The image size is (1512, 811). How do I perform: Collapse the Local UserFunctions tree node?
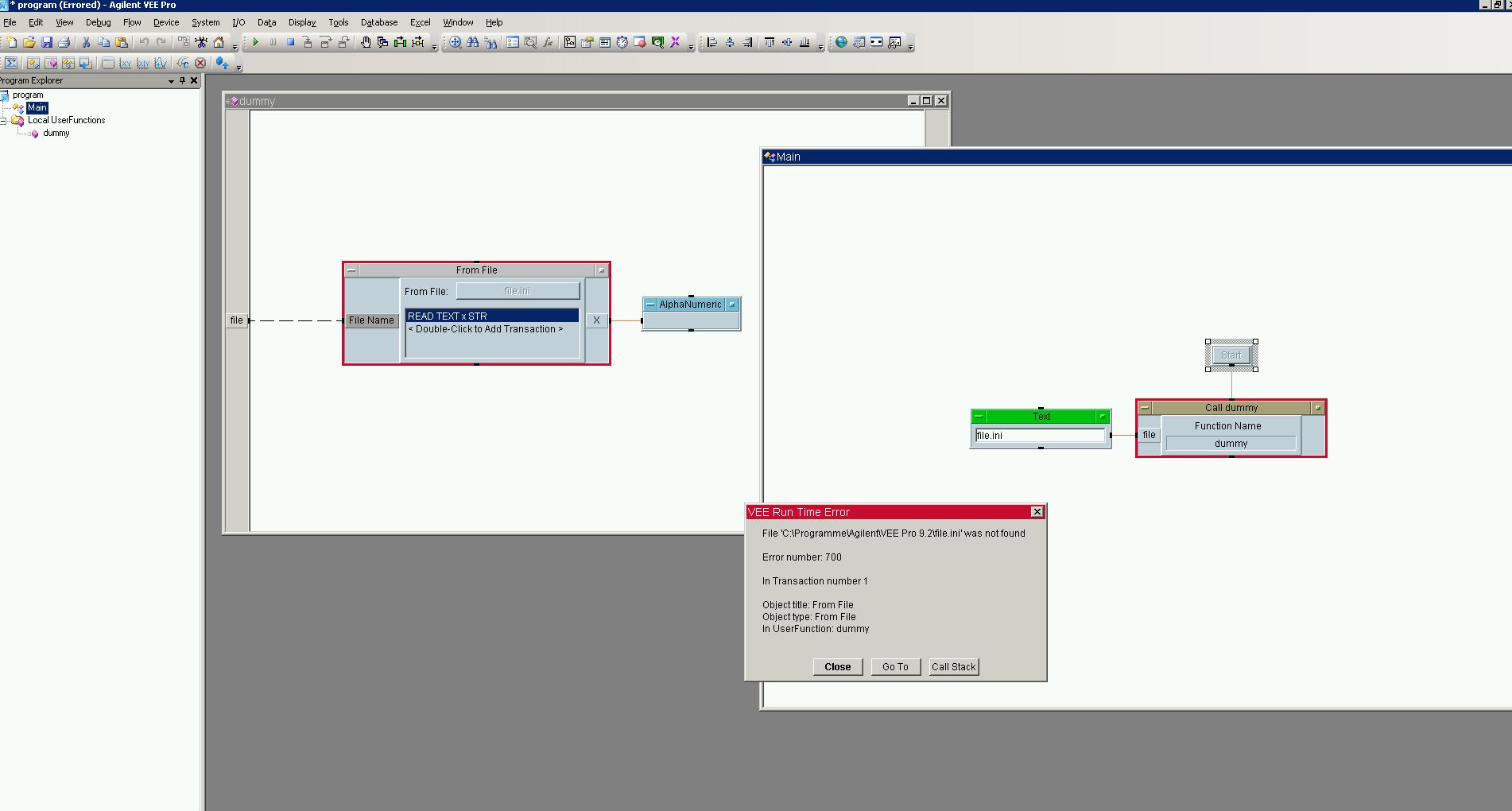pyautogui.click(x=4, y=121)
